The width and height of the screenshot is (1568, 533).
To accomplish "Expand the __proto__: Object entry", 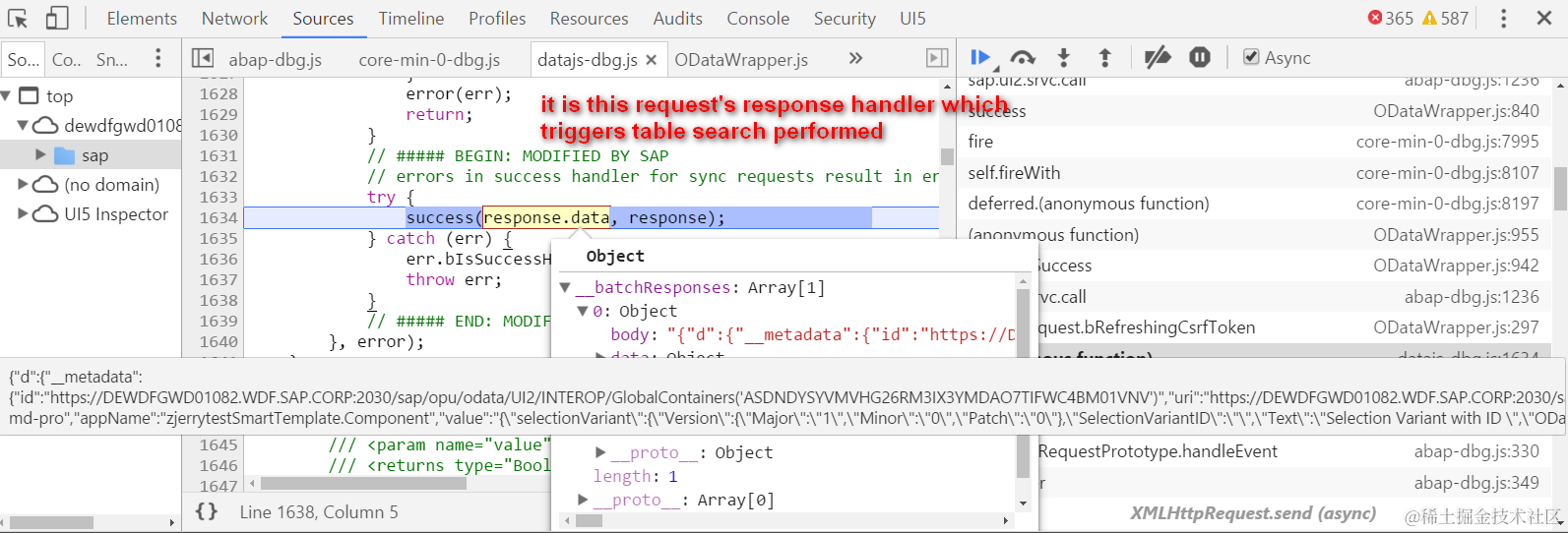I will click(600, 452).
